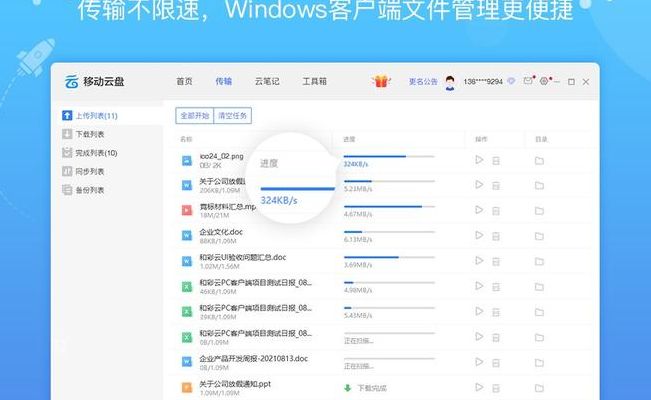
Task: Delete the 企业文化.doc task
Action: point(496,236)
